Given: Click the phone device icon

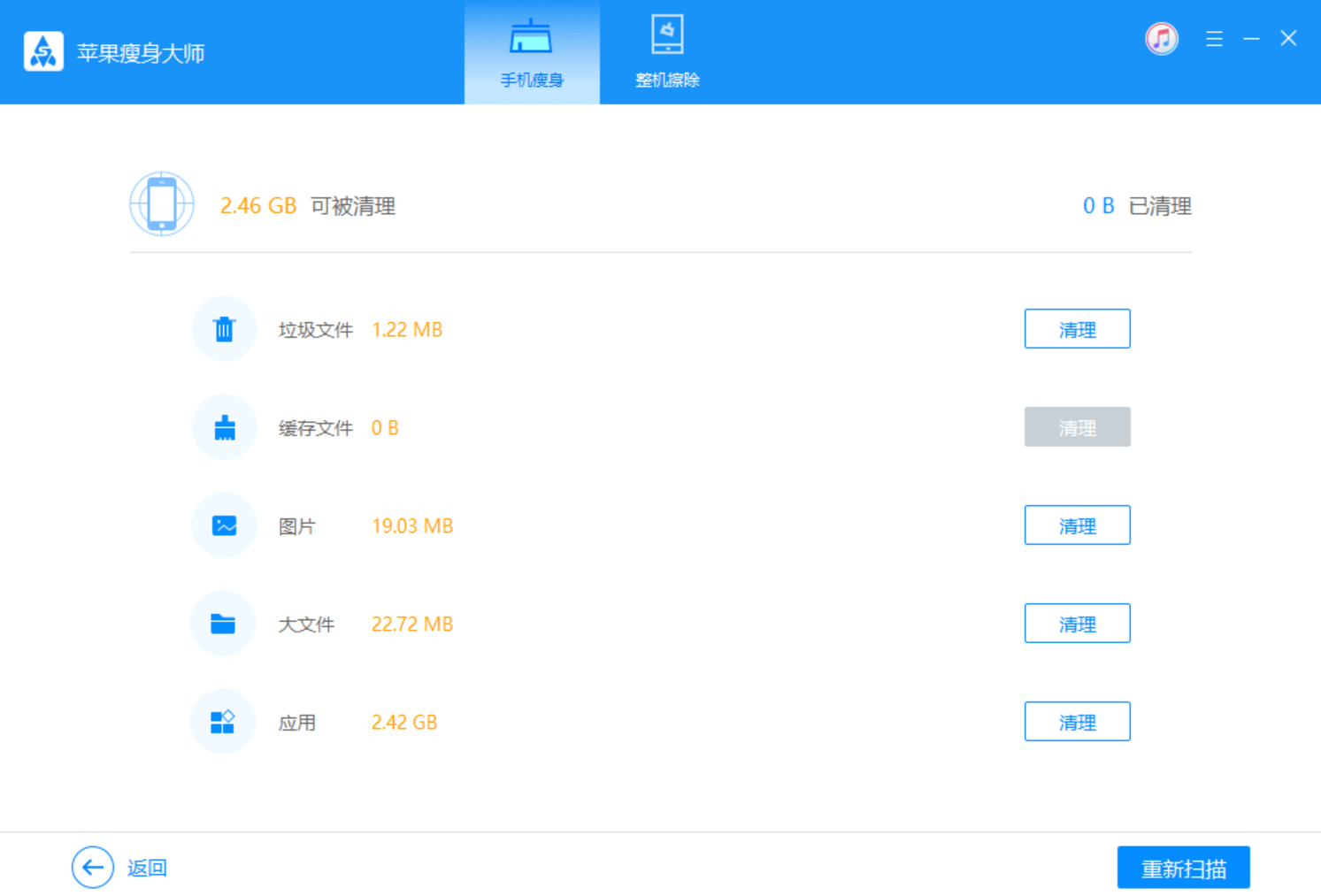Looking at the screenshot, I should coord(162,204).
